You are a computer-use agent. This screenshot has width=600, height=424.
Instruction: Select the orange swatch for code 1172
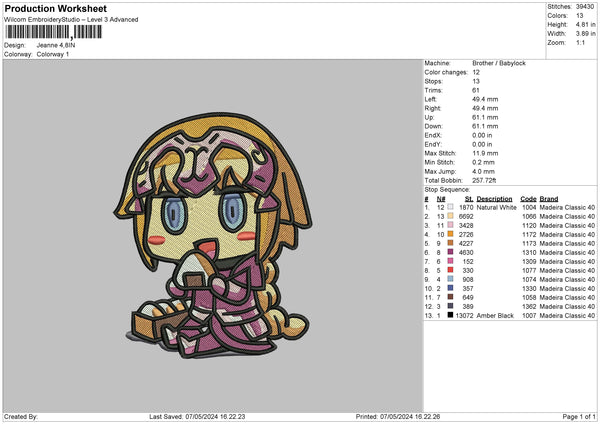(450, 234)
